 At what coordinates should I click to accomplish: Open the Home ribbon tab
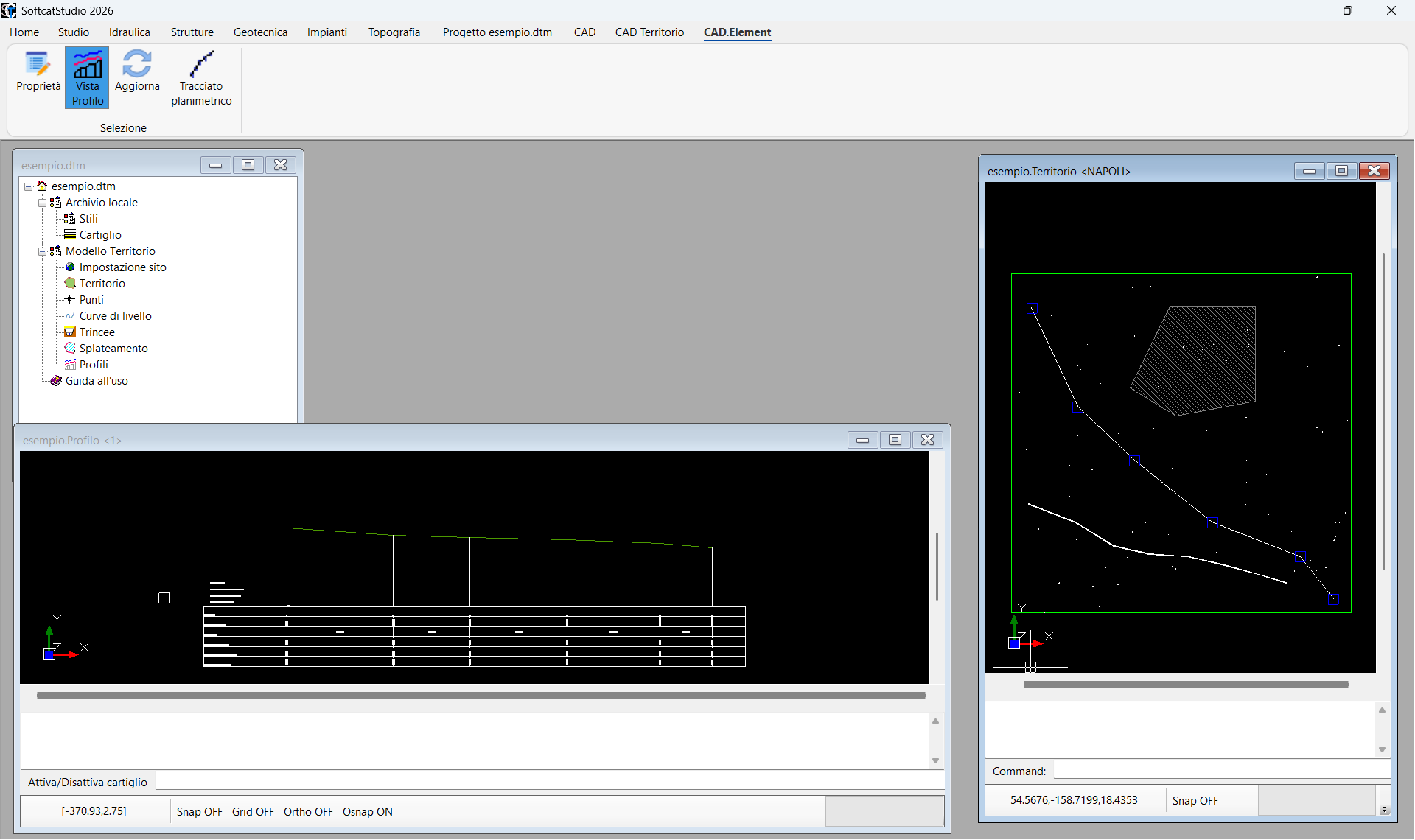pyautogui.click(x=24, y=32)
